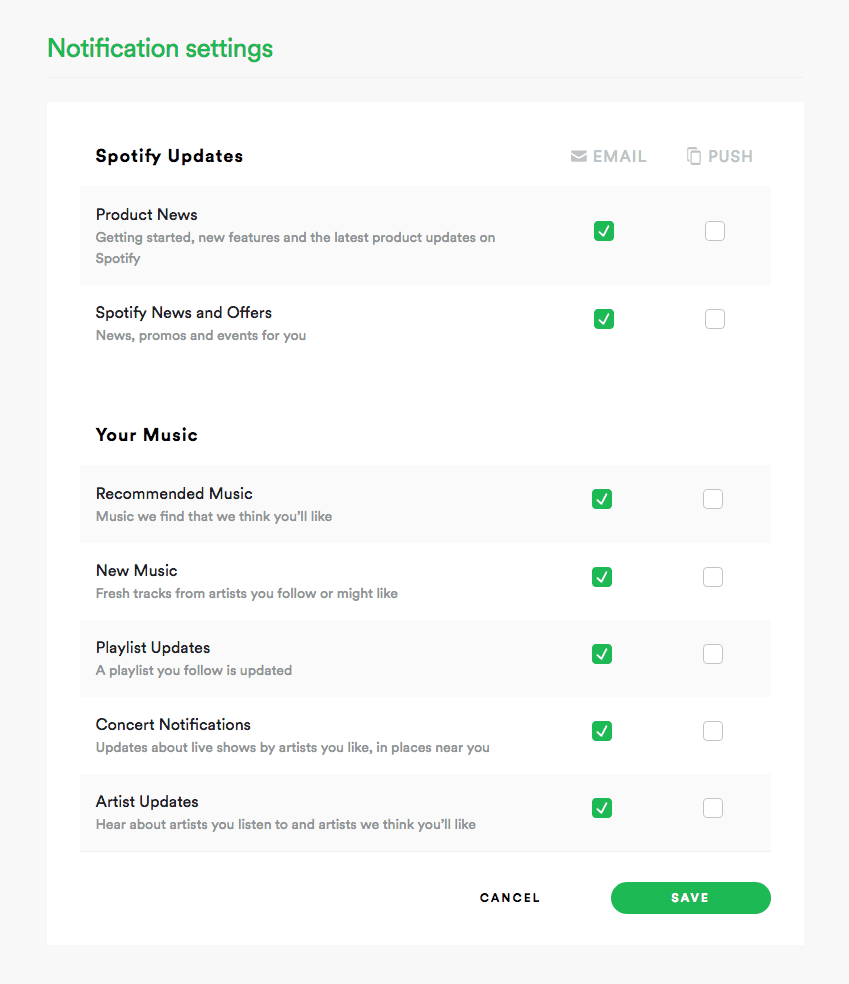The width and height of the screenshot is (849, 984).
Task: Click the Artist Updates label
Action: 147,801
